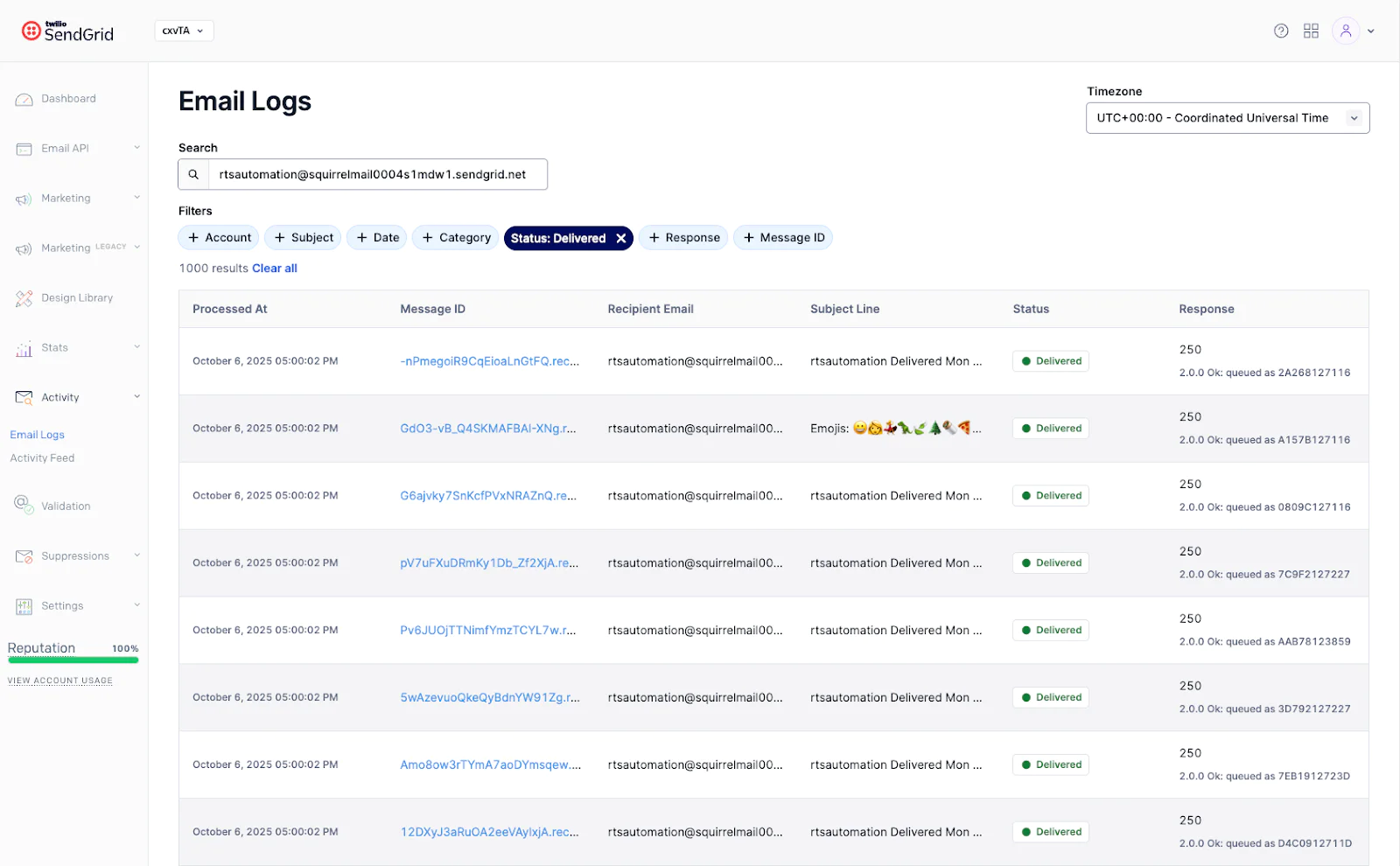1400x866 pixels.
Task: Expand the cxvTA account selector
Action: click(x=184, y=30)
